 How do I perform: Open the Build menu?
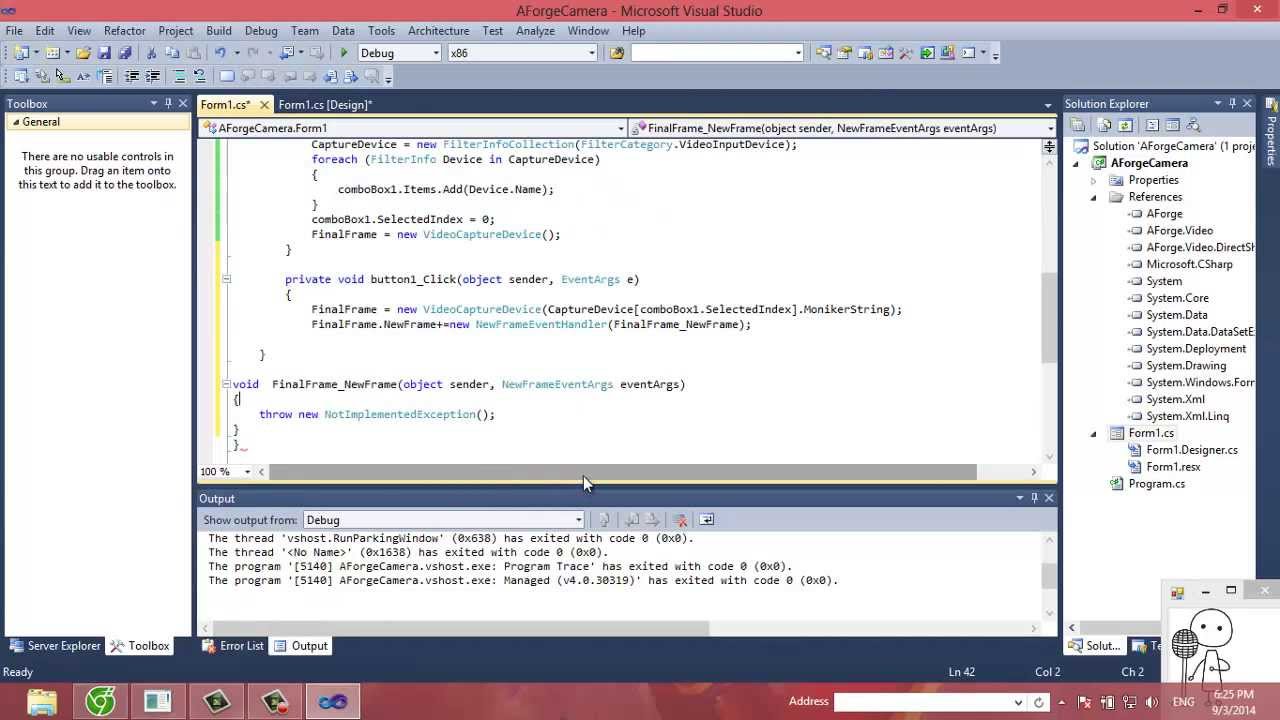point(218,31)
